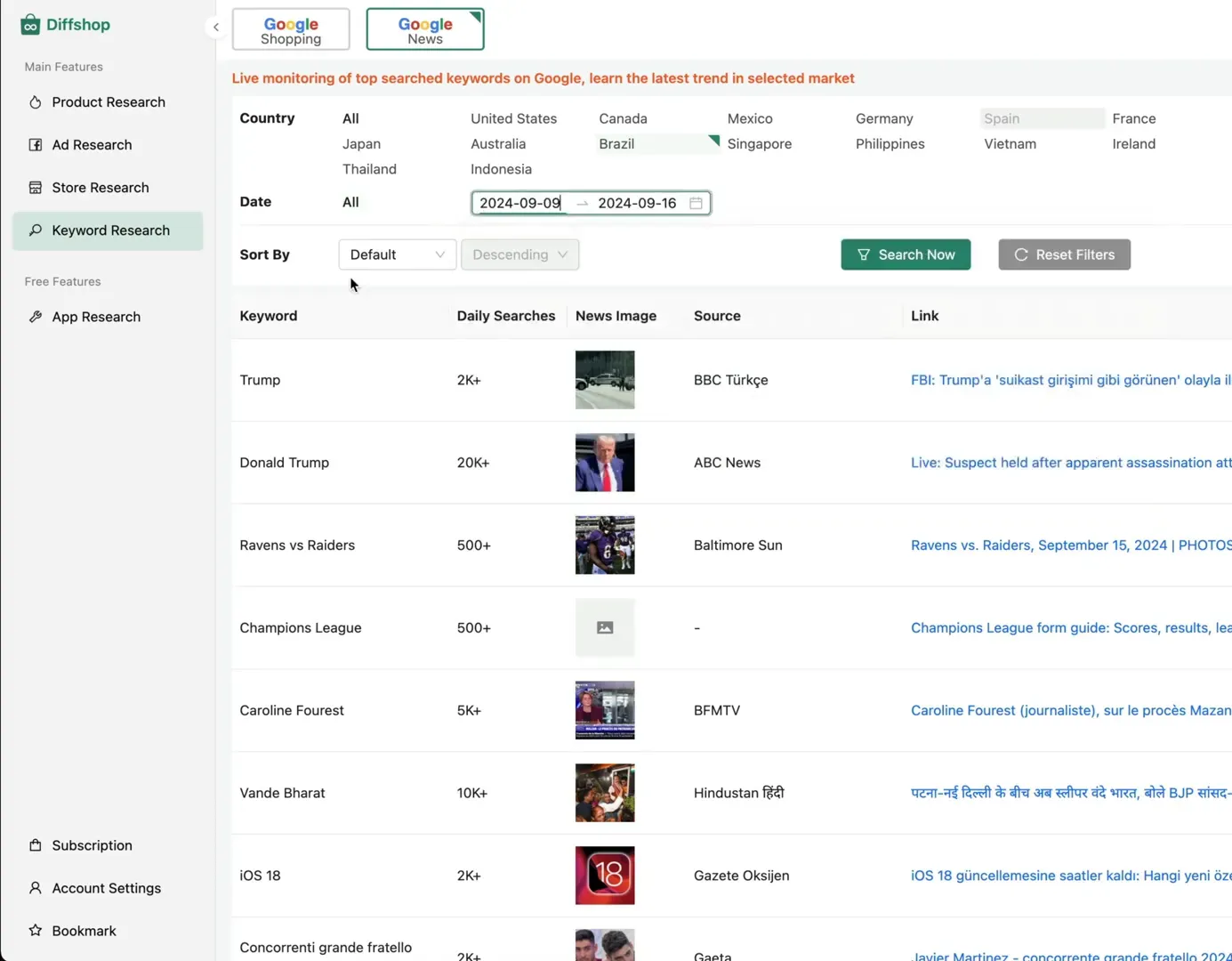Choose France as the country
Screen dimensions: 1232x961
pyautogui.click(x=1134, y=118)
